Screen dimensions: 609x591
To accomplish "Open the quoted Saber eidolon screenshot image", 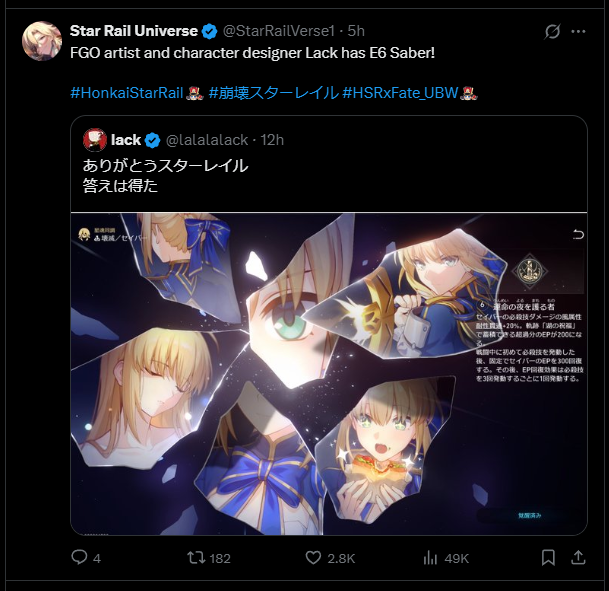I will (329, 374).
